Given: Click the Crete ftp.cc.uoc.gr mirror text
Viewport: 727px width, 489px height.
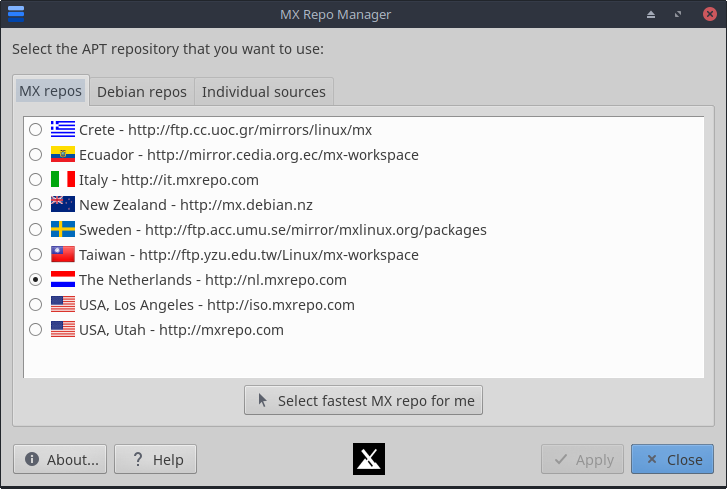Looking at the screenshot, I should coord(225,130).
